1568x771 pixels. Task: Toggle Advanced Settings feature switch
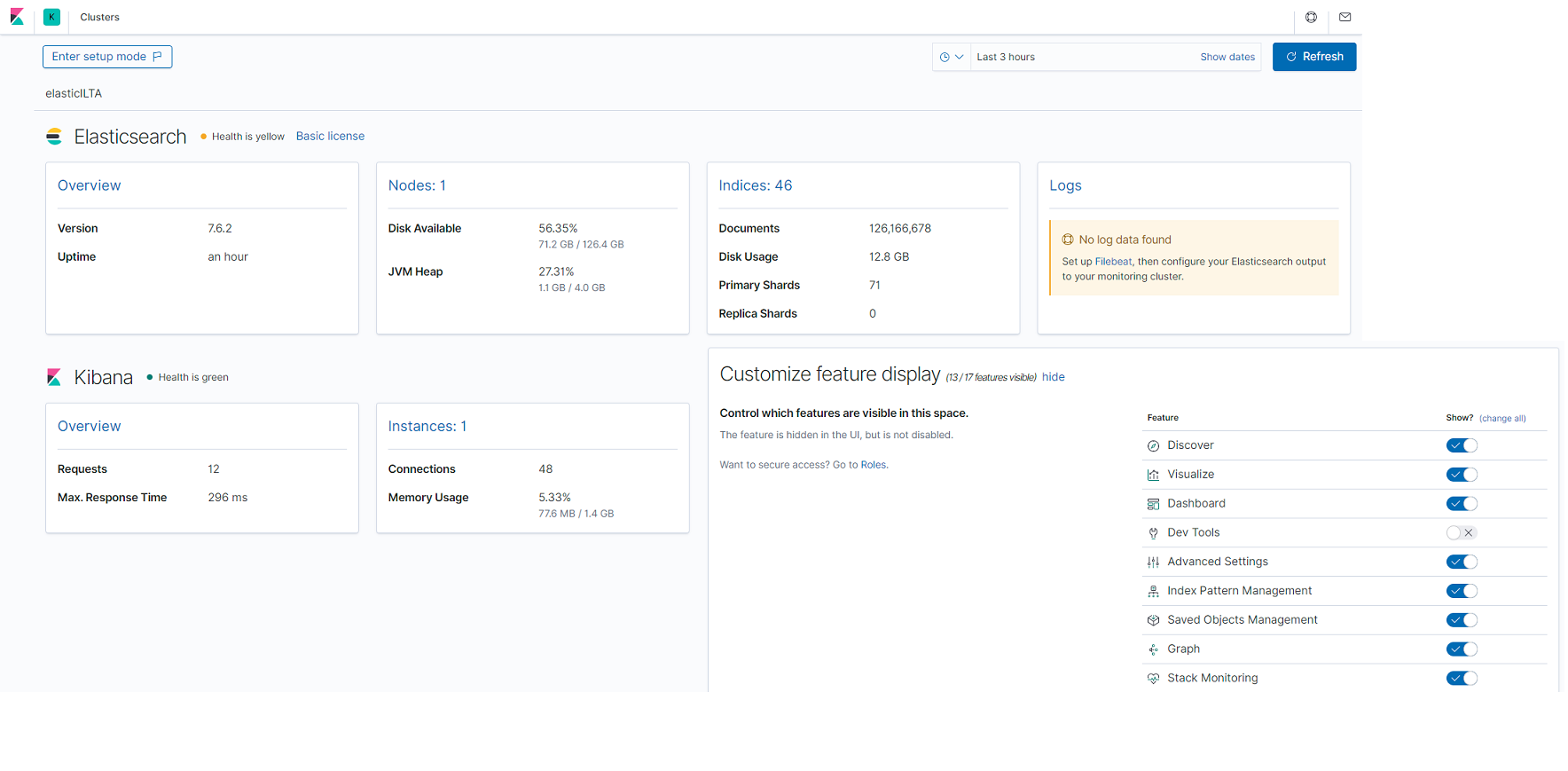[1462, 562]
